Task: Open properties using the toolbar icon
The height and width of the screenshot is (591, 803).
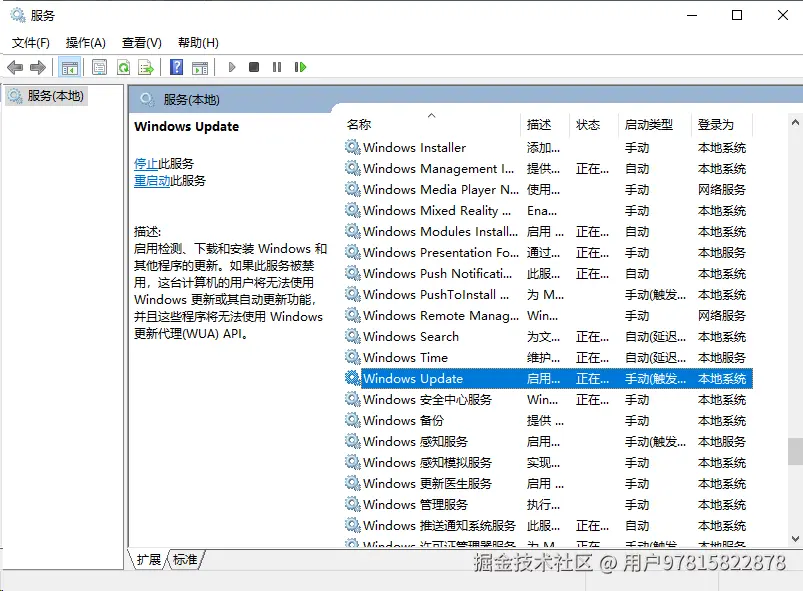Action: 100,66
